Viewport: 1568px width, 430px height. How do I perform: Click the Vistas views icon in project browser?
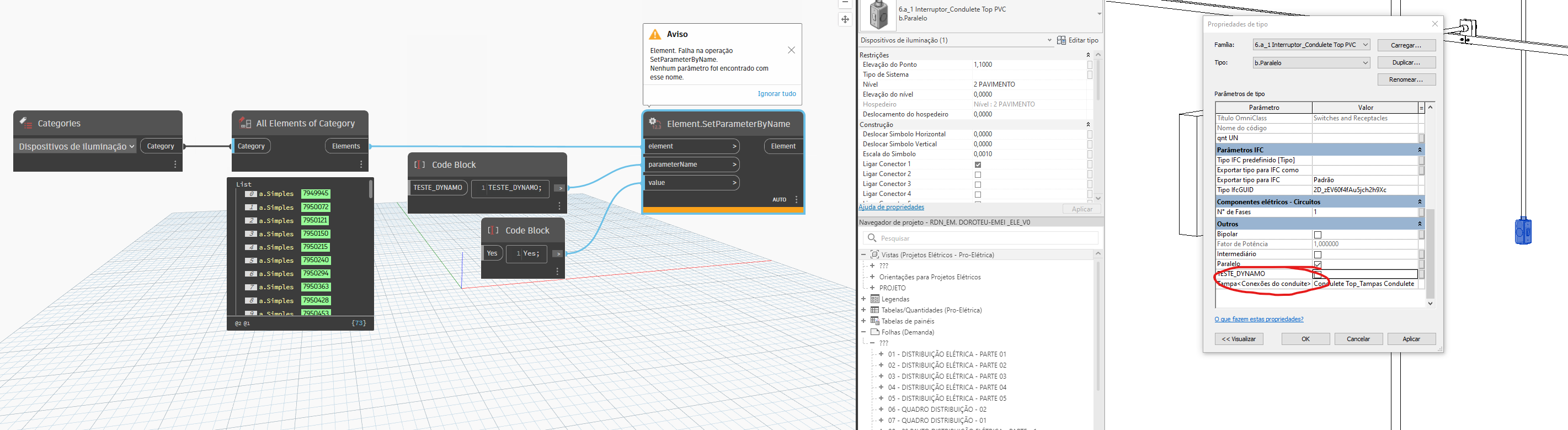874,254
